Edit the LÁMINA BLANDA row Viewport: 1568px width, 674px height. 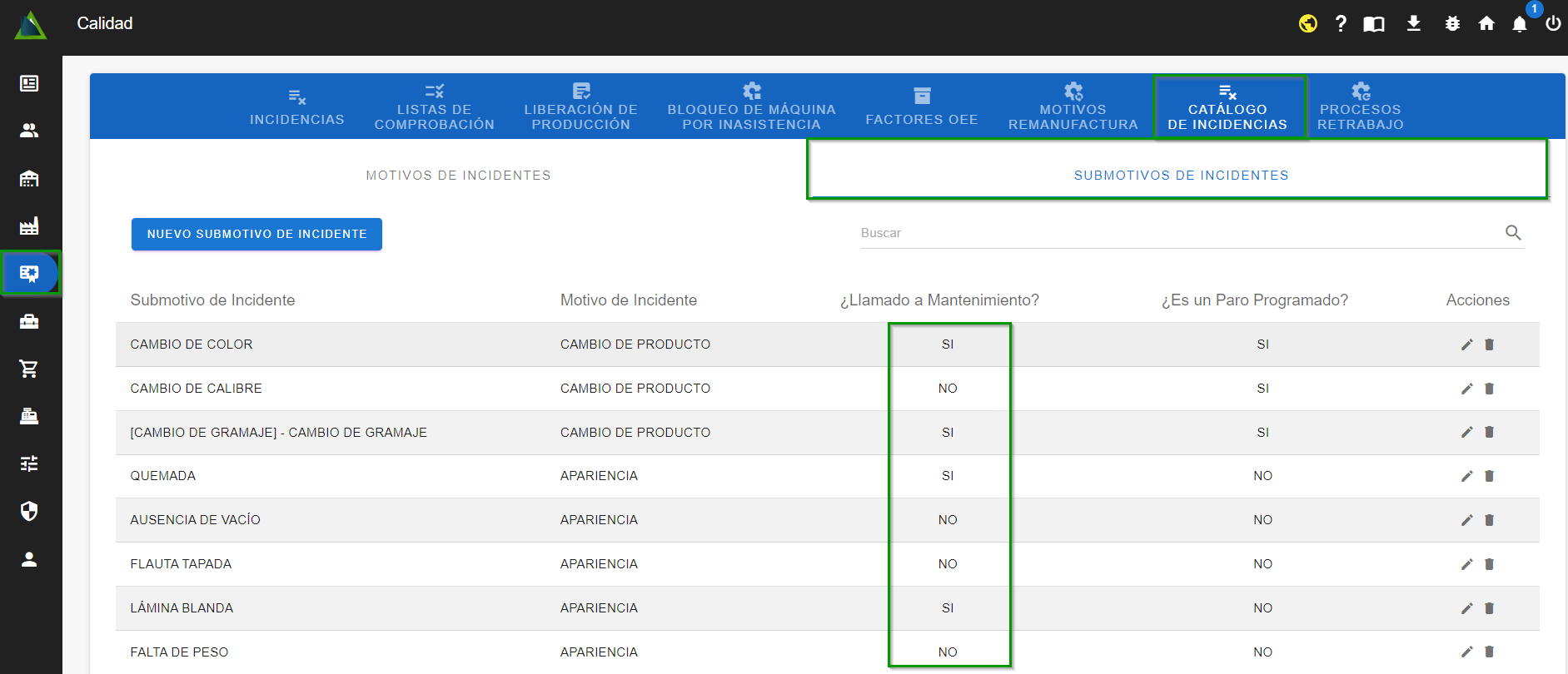(x=1466, y=608)
